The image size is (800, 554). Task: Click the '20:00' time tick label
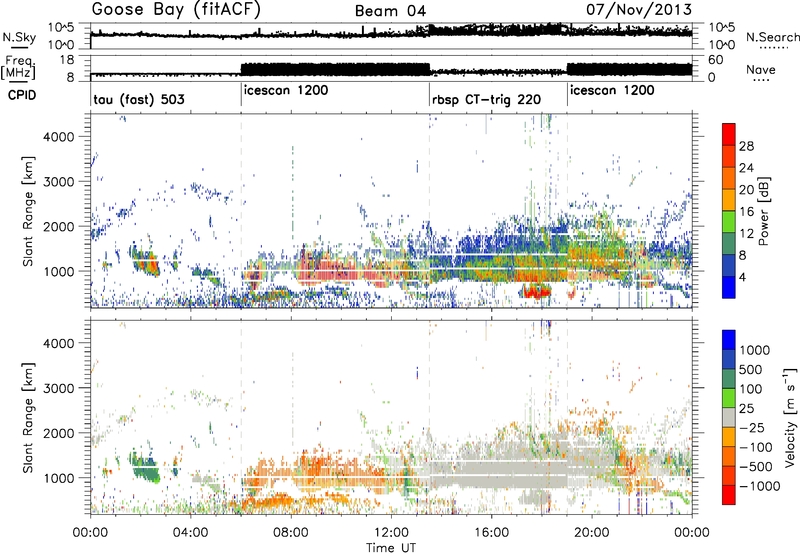pyautogui.click(x=591, y=533)
